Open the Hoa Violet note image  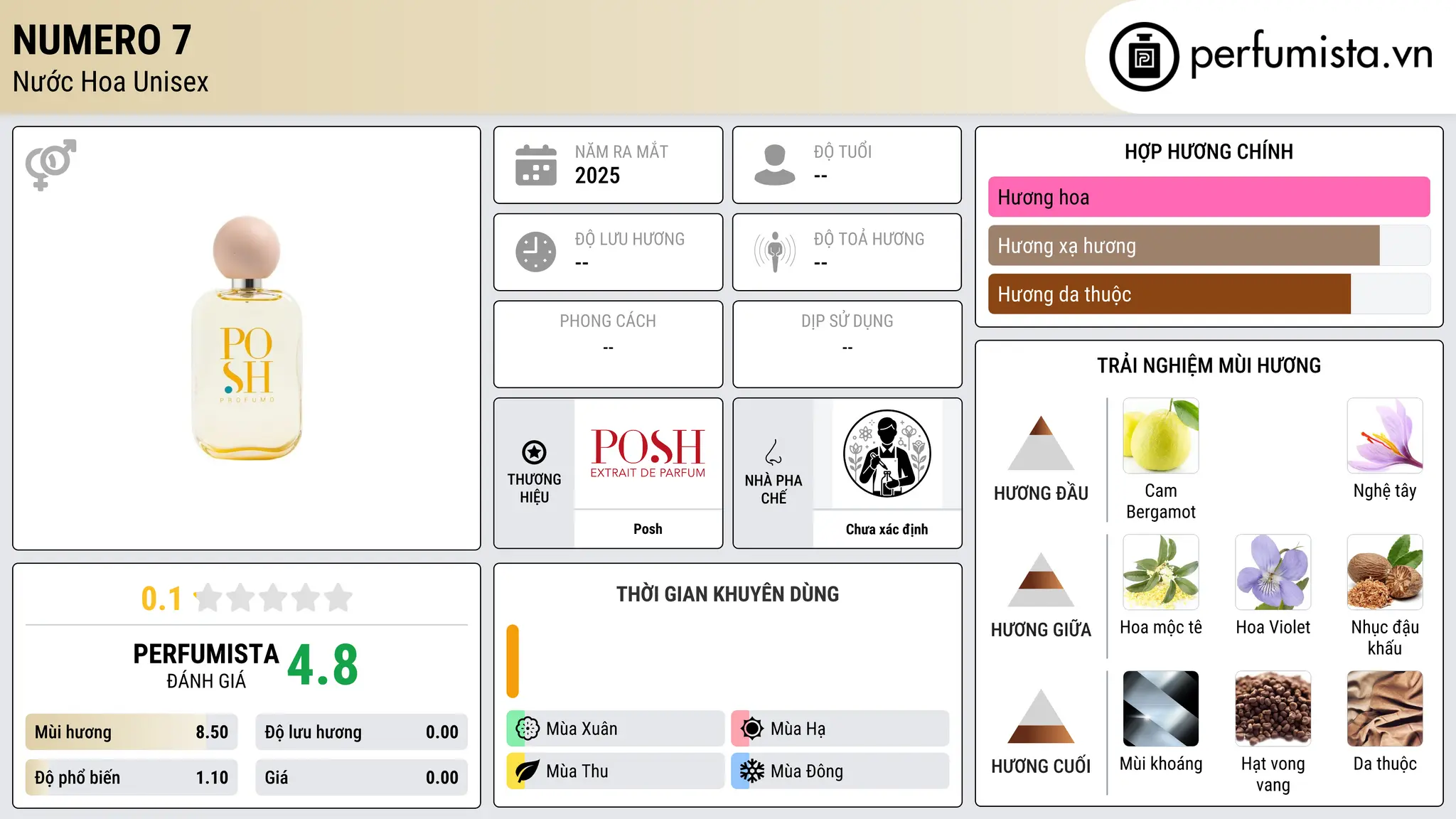point(1273,572)
